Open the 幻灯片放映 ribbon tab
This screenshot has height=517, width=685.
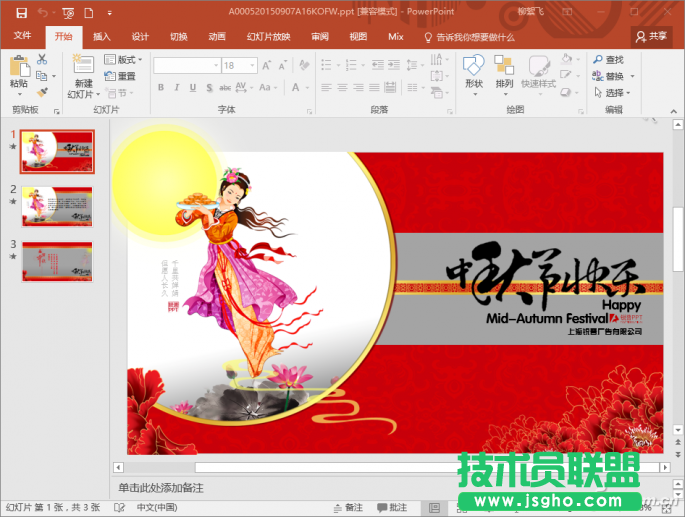[268, 36]
